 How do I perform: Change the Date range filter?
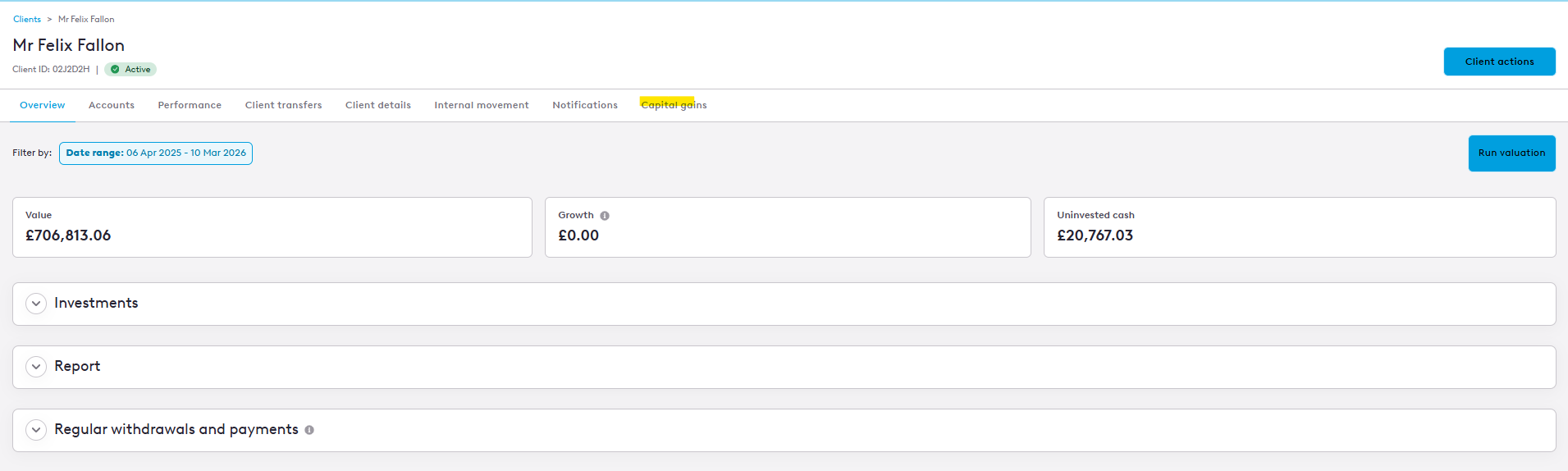pos(156,153)
